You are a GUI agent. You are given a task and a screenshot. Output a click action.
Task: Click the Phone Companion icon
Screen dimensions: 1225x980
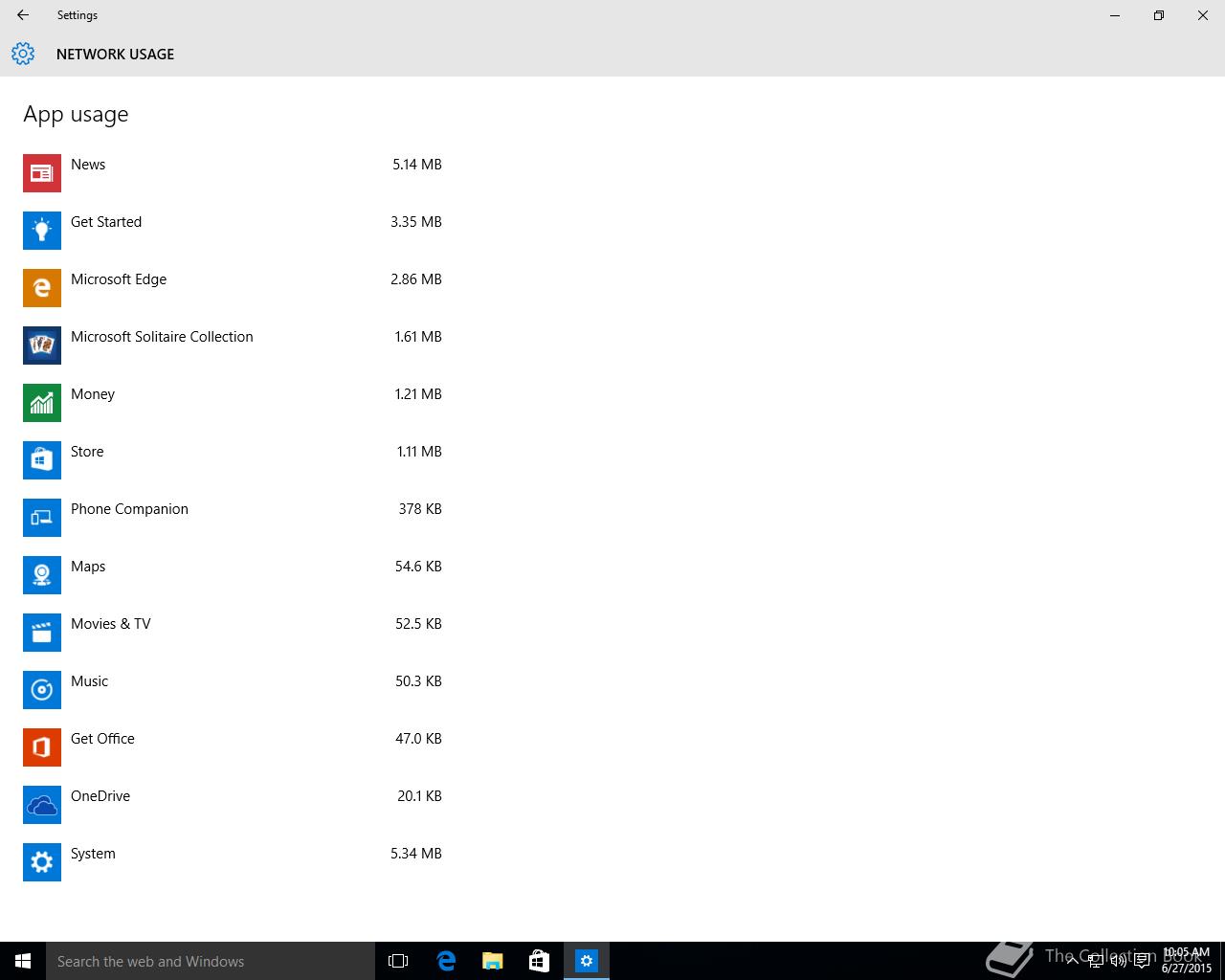point(42,518)
